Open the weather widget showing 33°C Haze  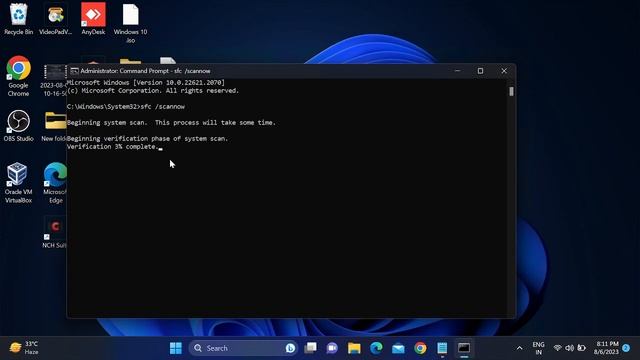24,348
